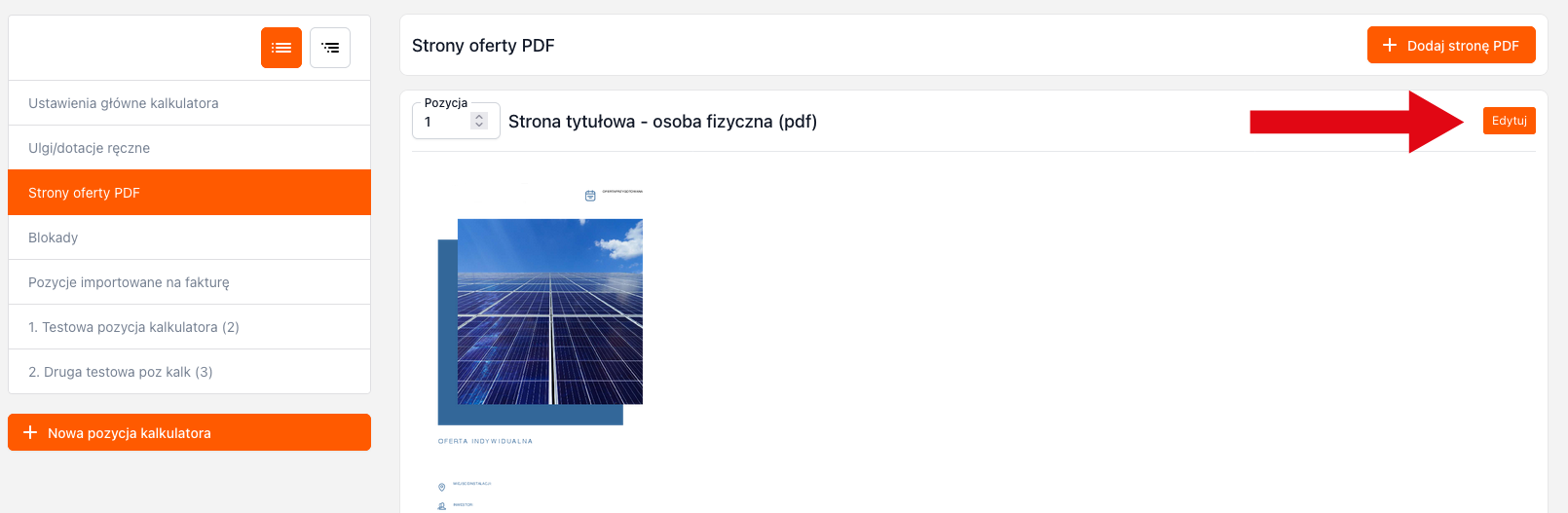The width and height of the screenshot is (1568, 513).
Task: Decrease the Pozycja value with down arrow
Action: (x=479, y=125)
